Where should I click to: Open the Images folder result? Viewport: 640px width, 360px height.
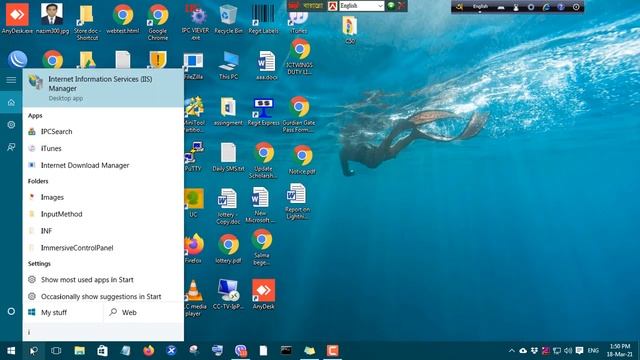coord(103,197)
